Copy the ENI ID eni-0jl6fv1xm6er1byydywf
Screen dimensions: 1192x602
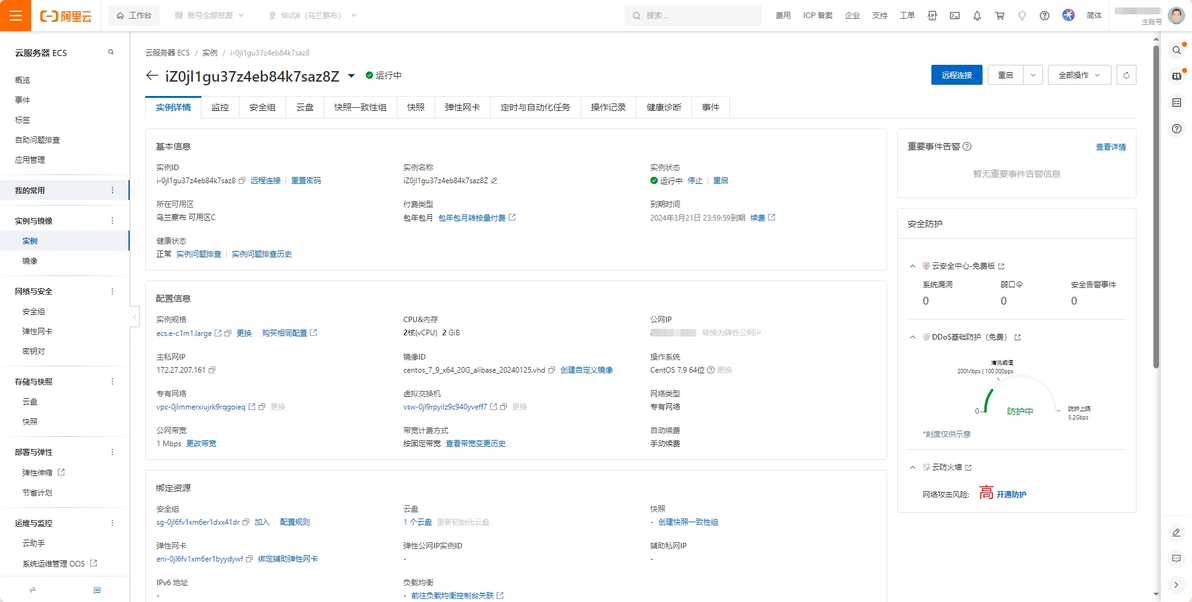pyautogui.click(x=250, y=559)
